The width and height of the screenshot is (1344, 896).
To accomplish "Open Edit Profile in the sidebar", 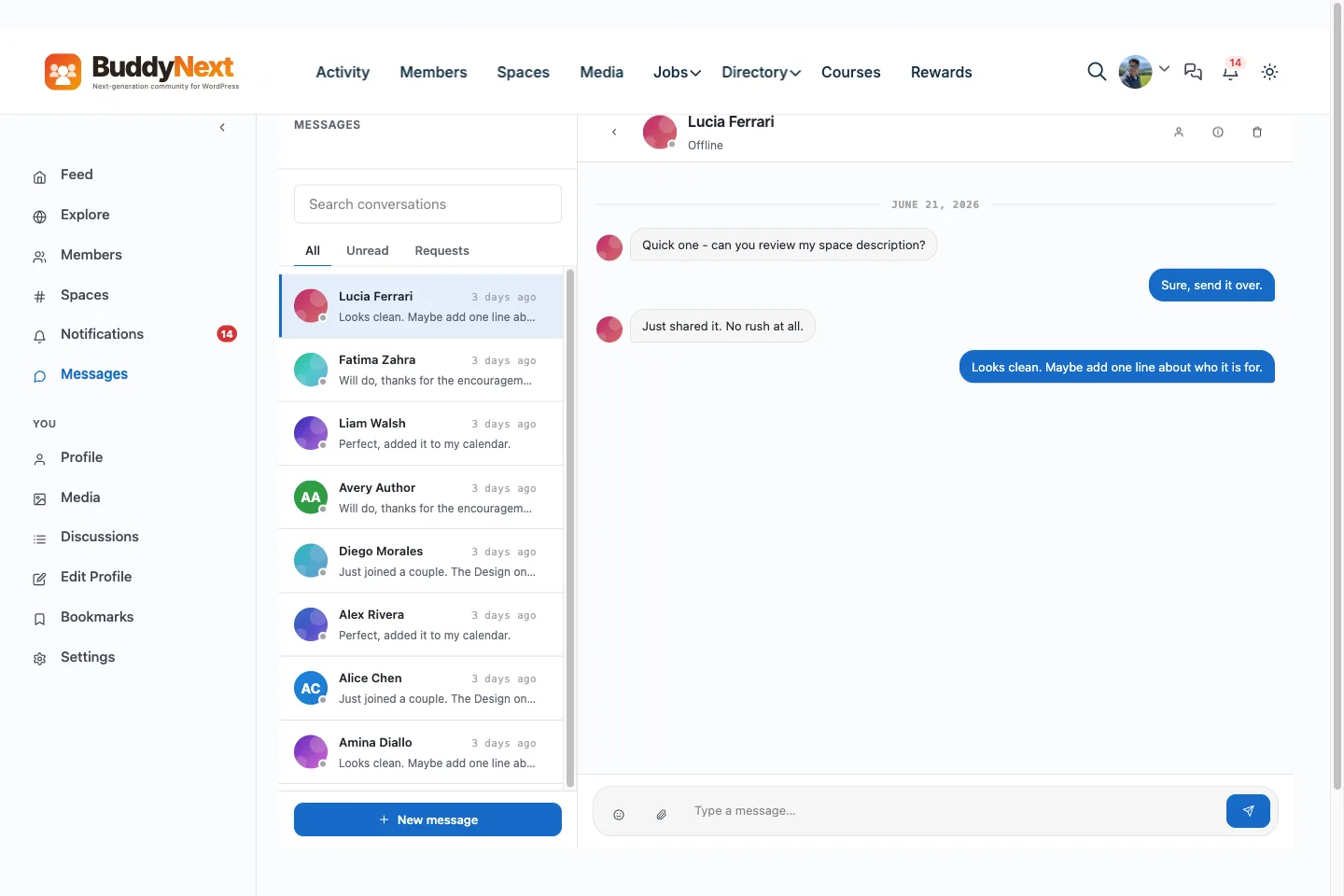I will [95, 578].
